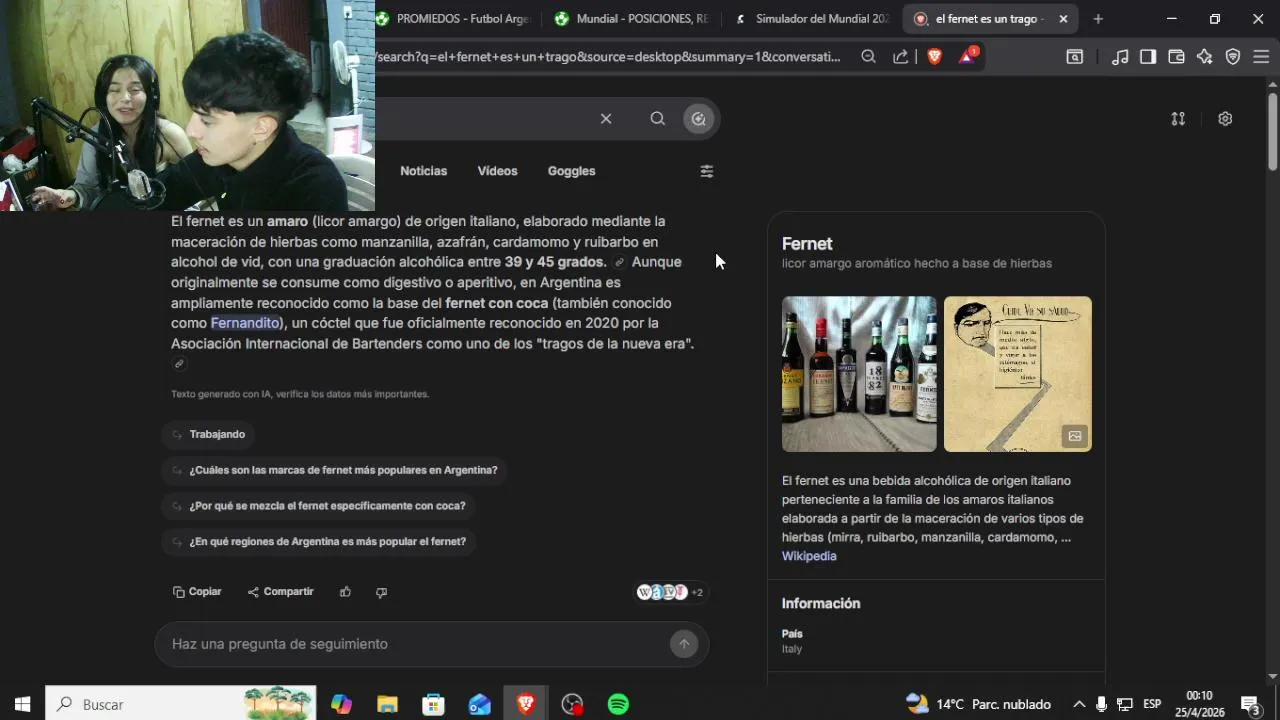Open the search page settings gear
The height and width of the screenshot is (720, 1280).
pyautogui.click(x=1225, y=118)
